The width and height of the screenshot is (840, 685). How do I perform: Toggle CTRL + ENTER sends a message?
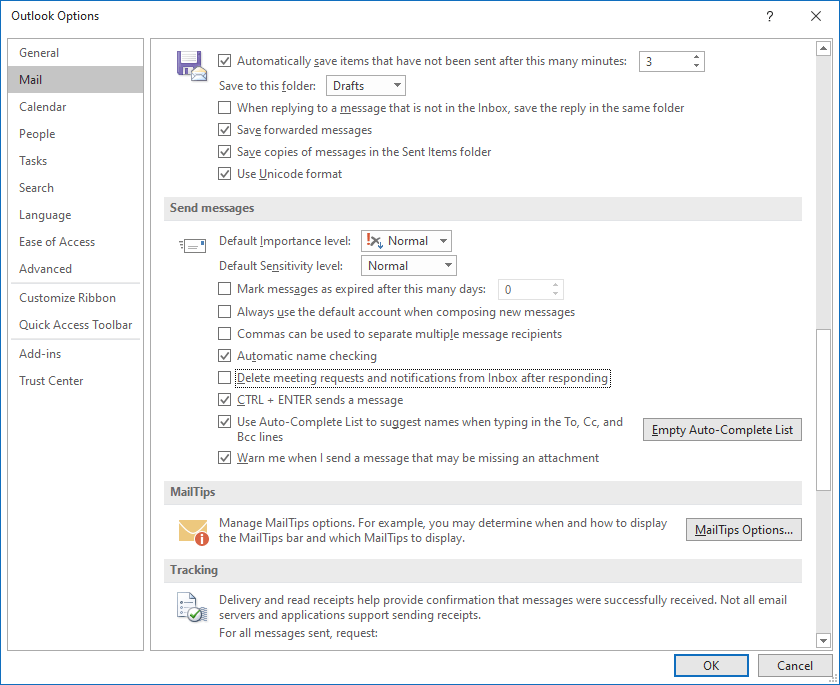click(x=224, y=400)
